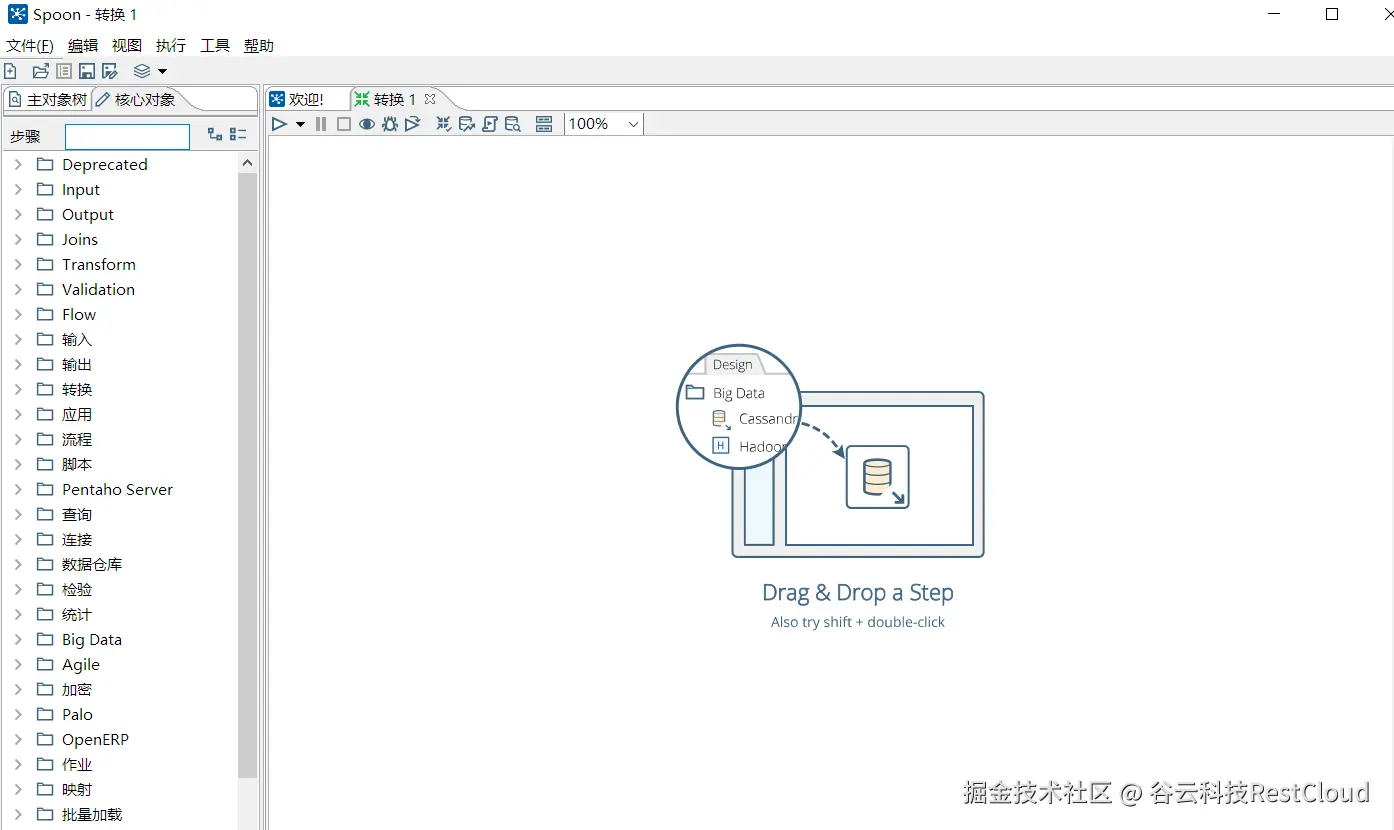Click the Spoon application icon in title bar

17,14
